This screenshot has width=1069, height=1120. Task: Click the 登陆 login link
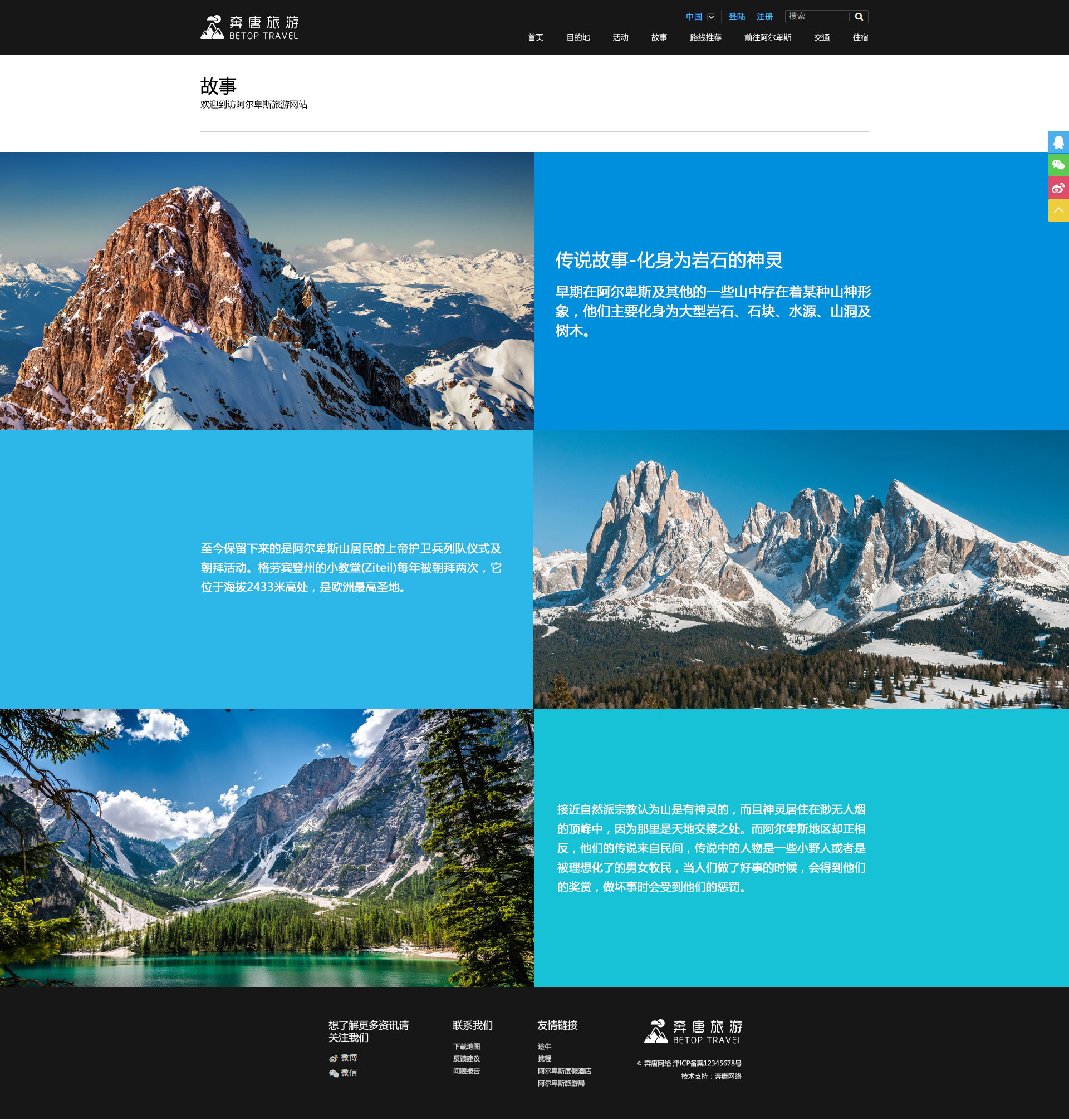click(738, 17)
